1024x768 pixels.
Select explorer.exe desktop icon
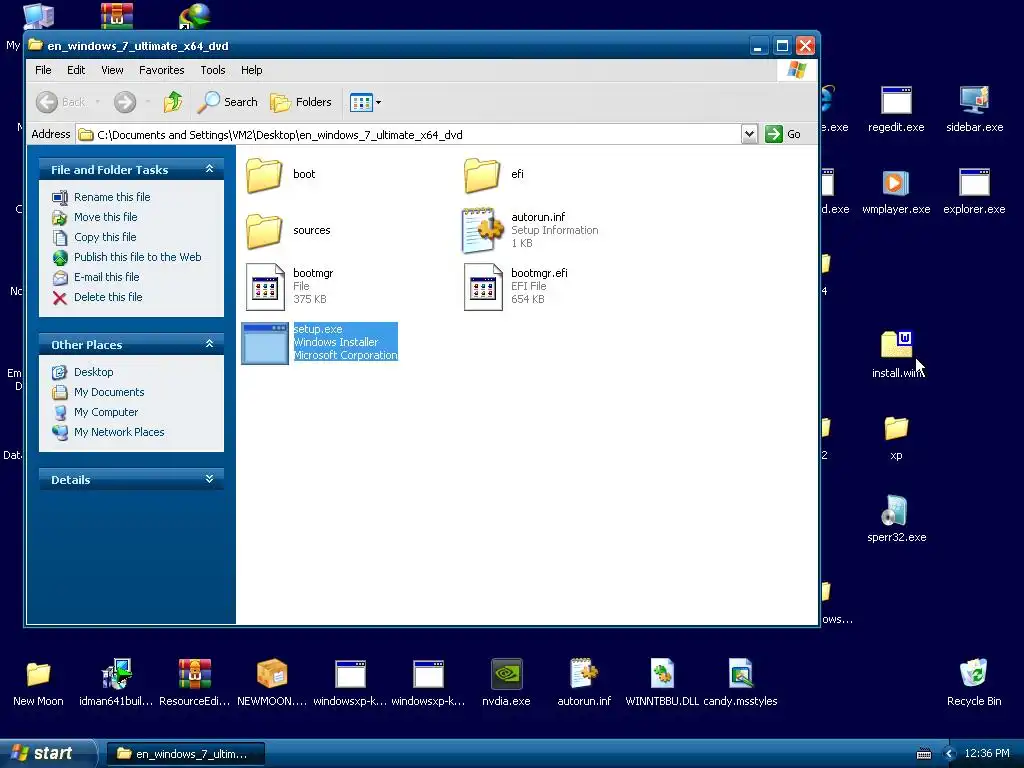(x=974, y=184)
